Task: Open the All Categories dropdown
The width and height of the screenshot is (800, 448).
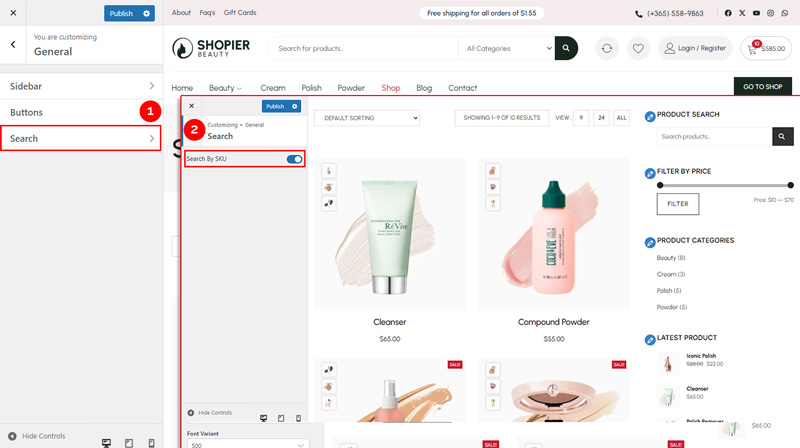Action: [x=506, y=48]
